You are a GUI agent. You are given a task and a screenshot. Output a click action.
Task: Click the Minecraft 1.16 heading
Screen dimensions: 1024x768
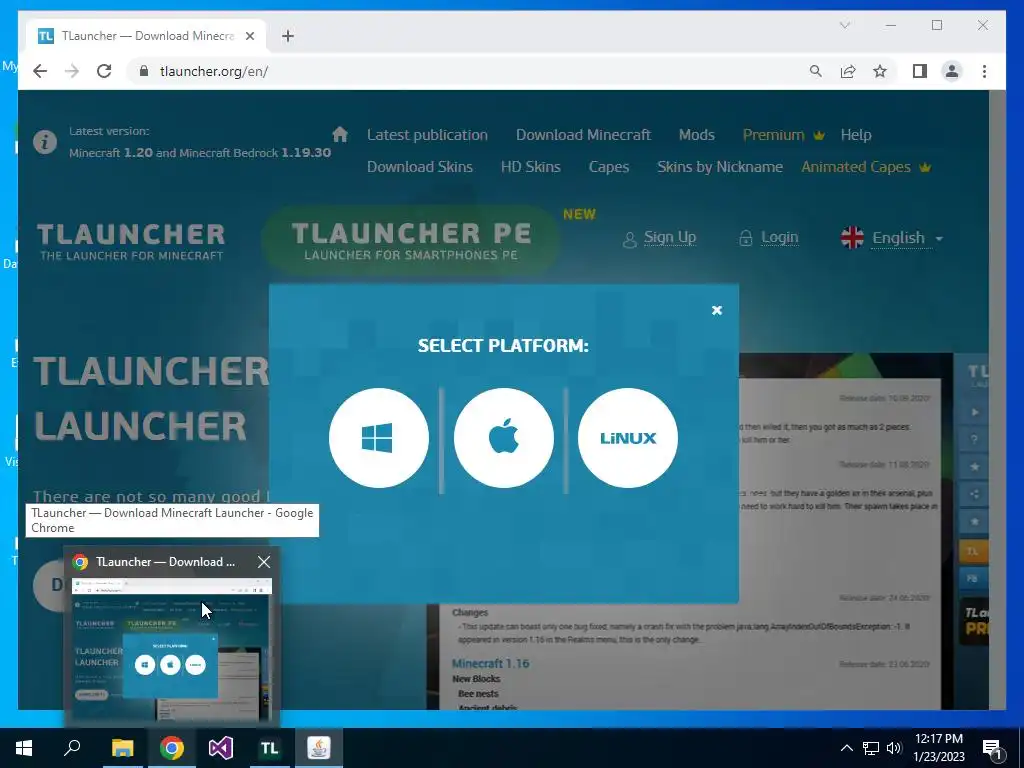(490, 664)
